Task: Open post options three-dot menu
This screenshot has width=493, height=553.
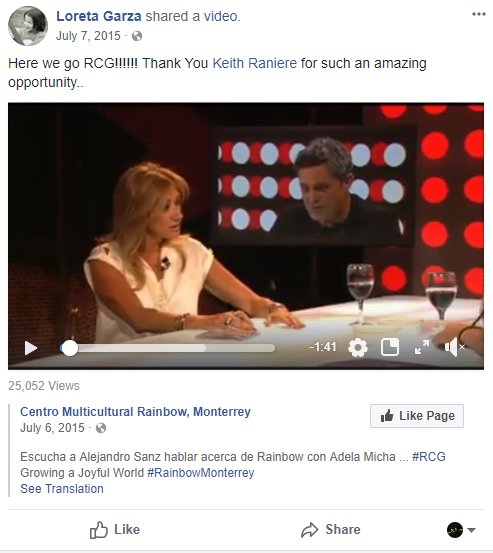Action: (x=479, y=14)
